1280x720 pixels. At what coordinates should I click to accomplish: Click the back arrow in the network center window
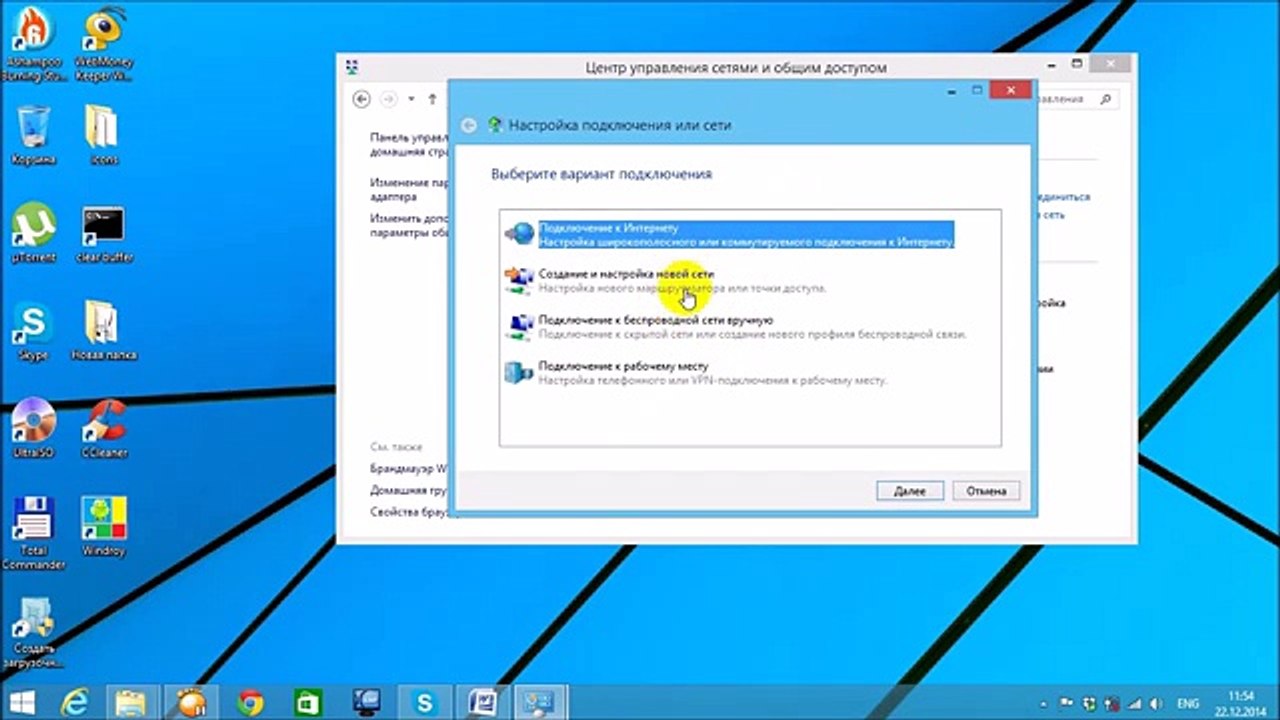[x=362, y=99]
